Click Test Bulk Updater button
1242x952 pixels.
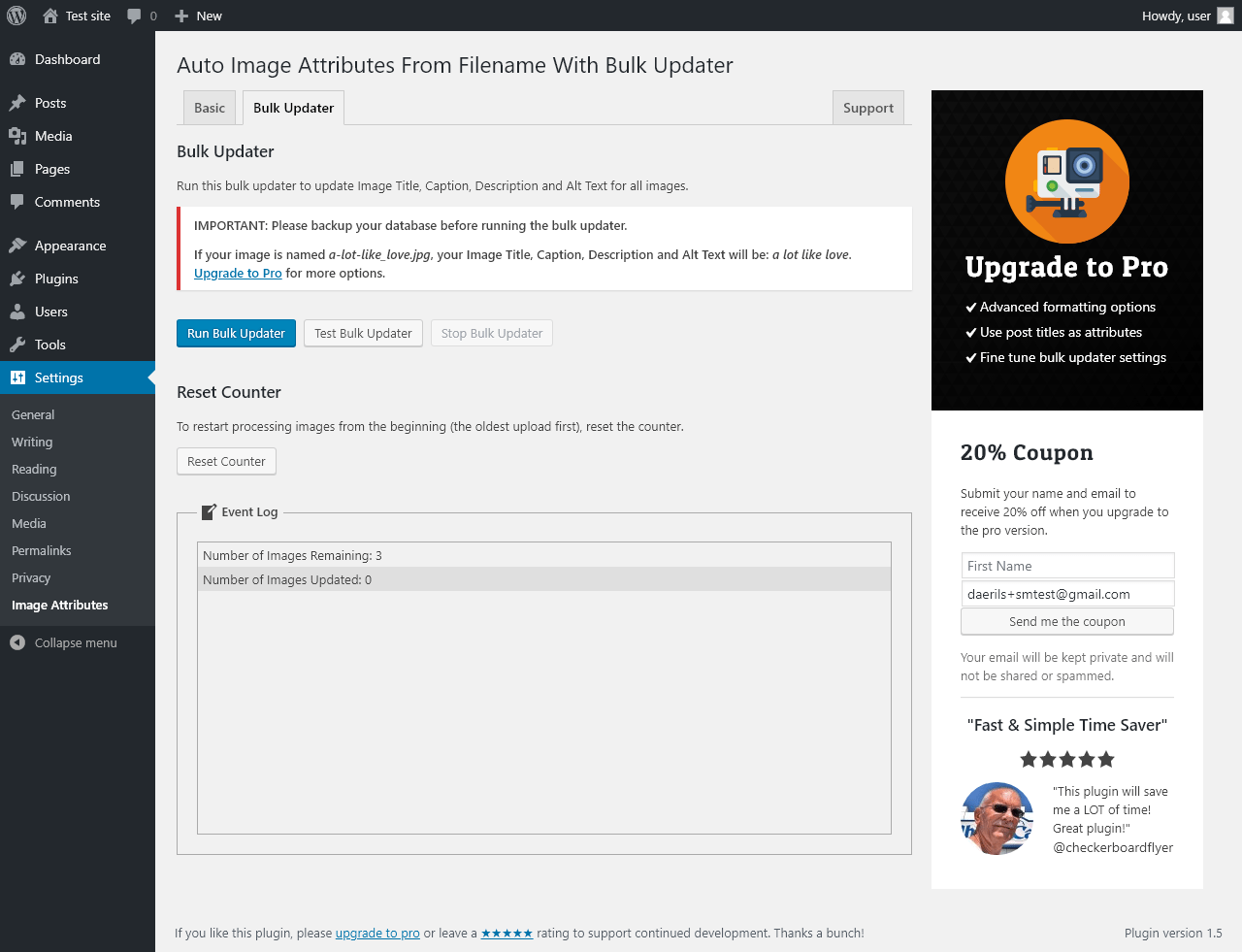363,333
